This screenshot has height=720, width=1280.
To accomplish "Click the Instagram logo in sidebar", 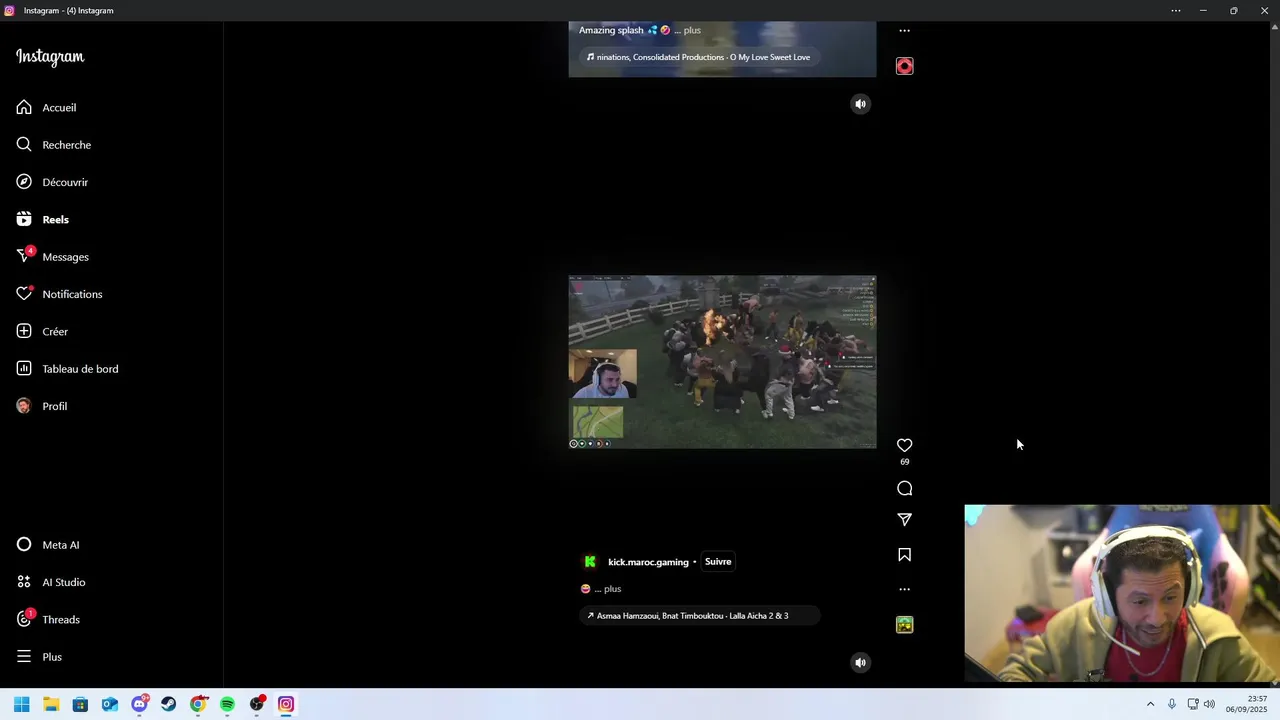I will (x=50, y=57).
